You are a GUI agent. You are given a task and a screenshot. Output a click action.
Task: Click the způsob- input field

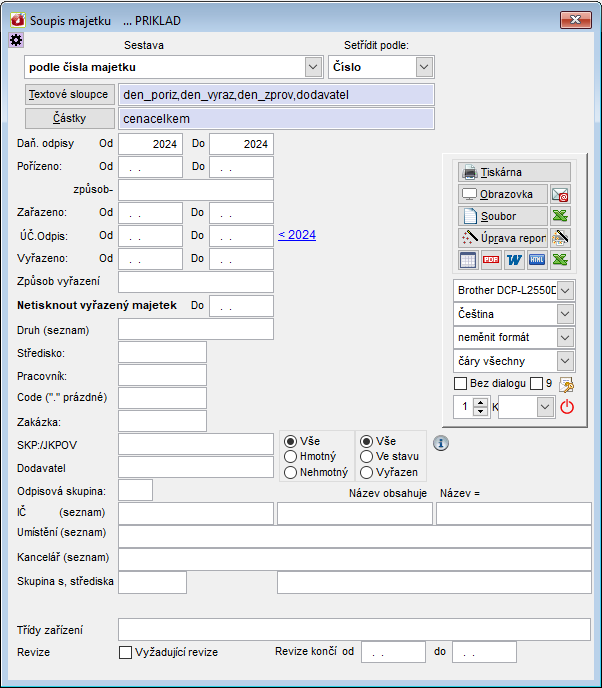pyautogui.click(x=196, y=190)
